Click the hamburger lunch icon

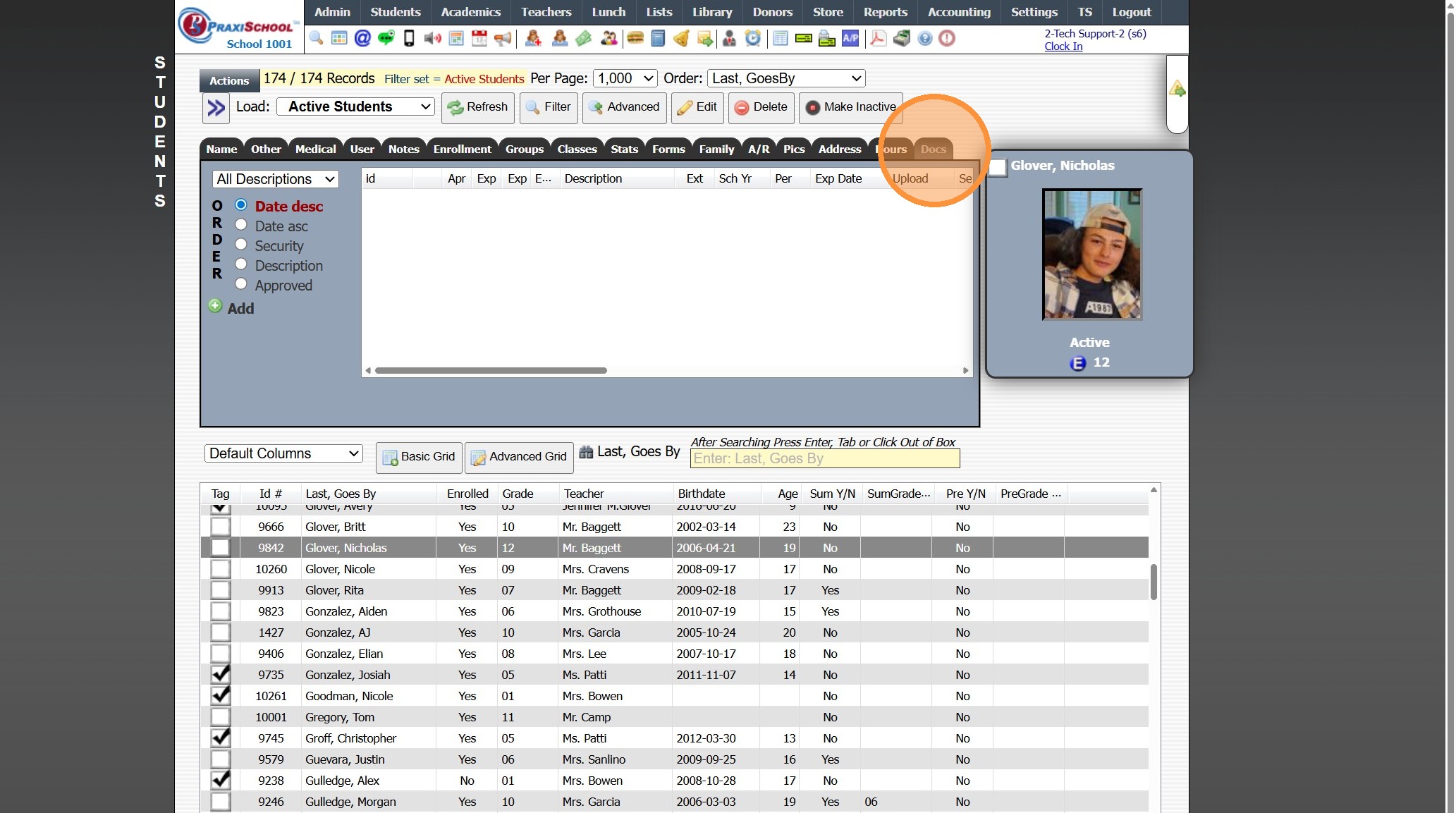pyautogui.click(x=635, y=38)
